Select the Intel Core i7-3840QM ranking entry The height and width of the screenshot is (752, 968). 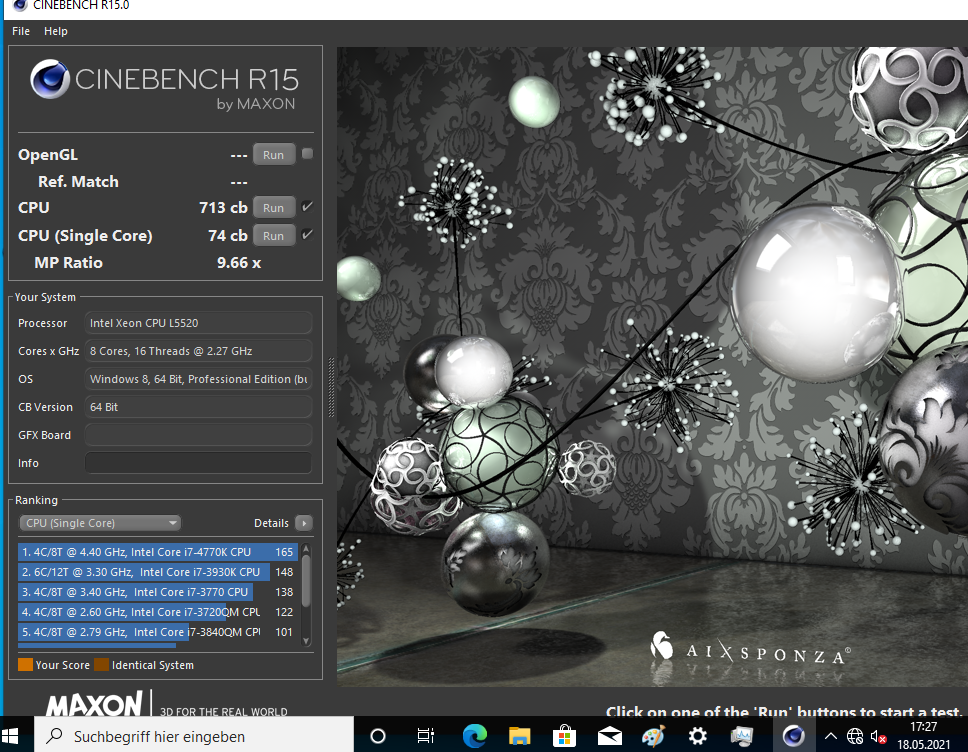click(x=157, y=632)
